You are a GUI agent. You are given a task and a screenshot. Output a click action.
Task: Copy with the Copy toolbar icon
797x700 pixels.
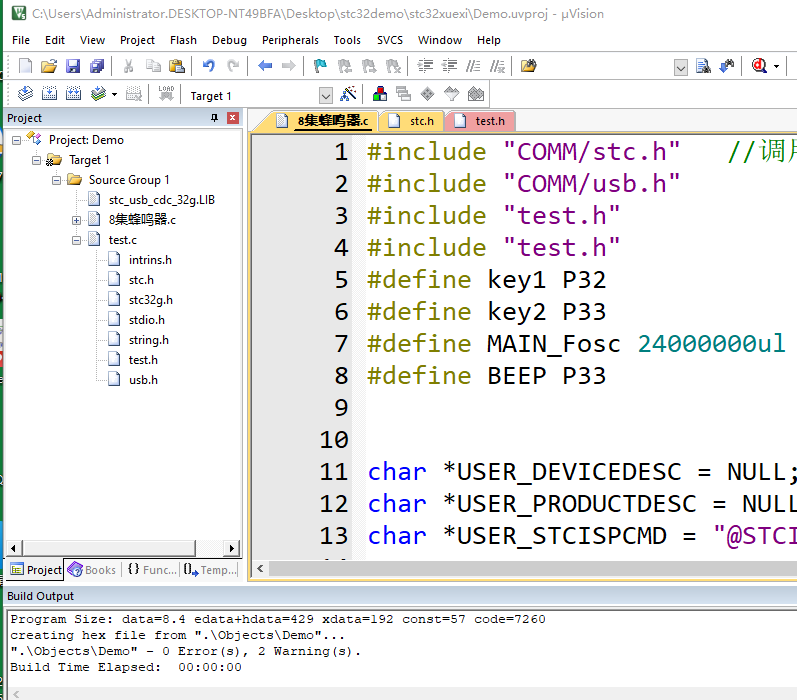pyautogui.click(x=153, y=66)
